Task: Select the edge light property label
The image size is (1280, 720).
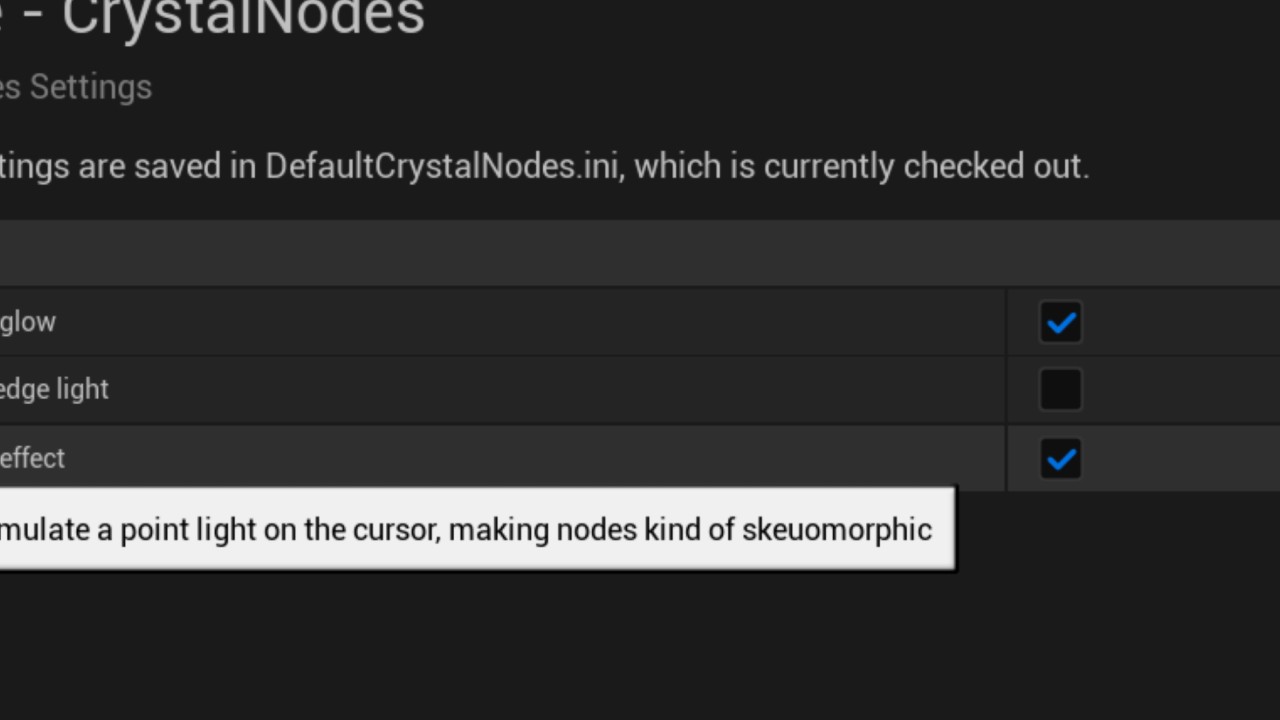Action: [x=54, y=389]
